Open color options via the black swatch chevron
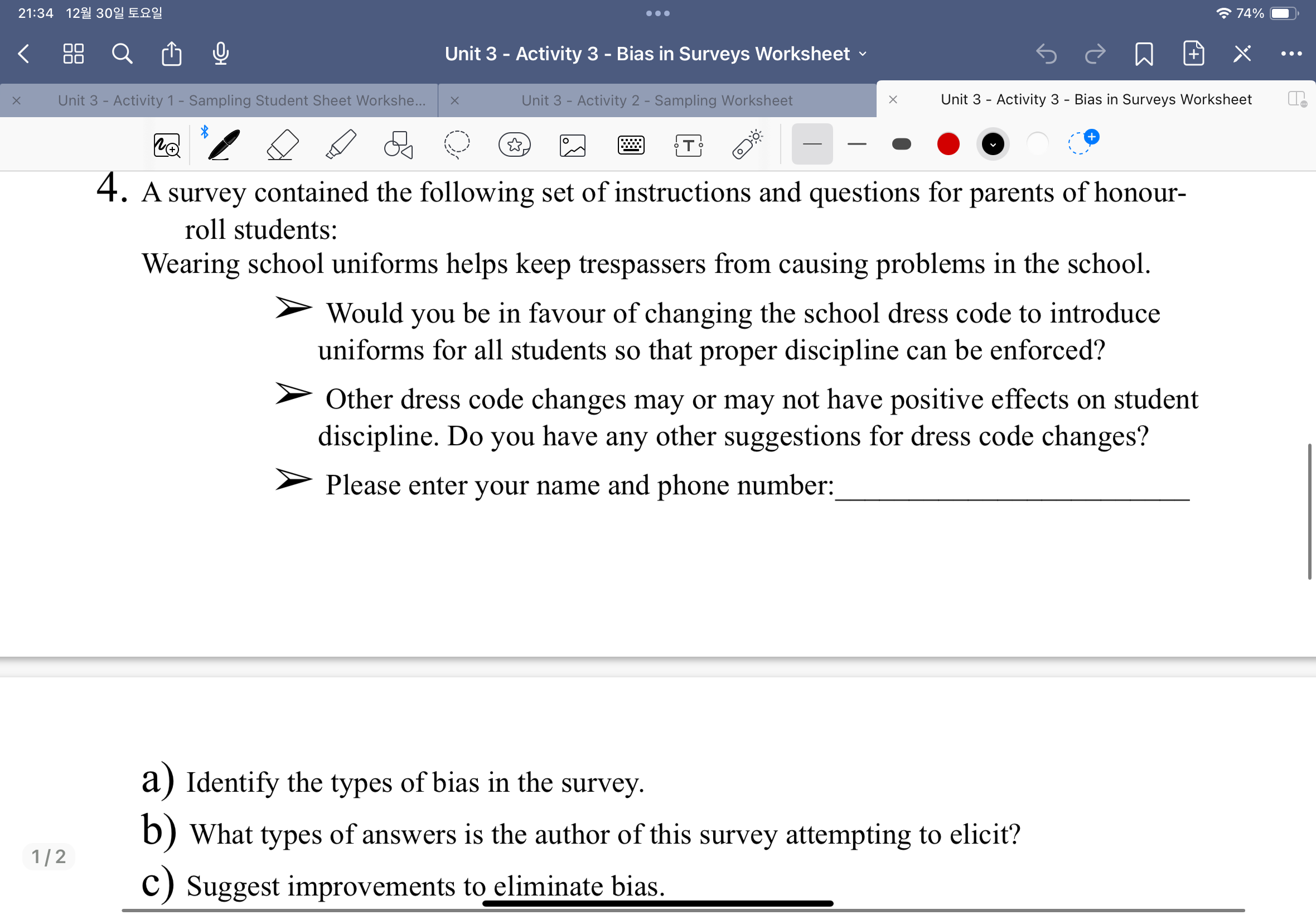Screen dimensions: 1316x915 click(993, 145)
